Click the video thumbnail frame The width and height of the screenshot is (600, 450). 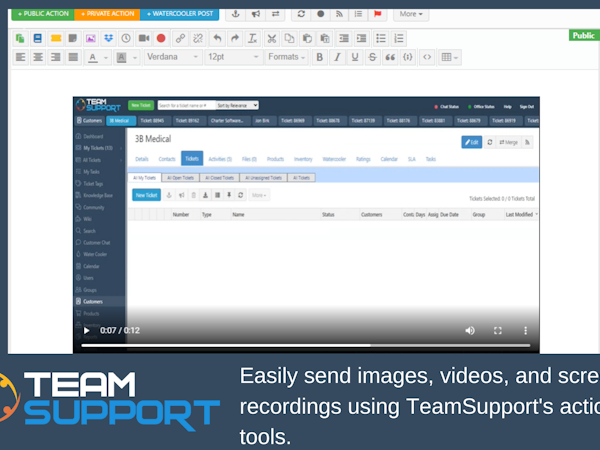(x=306, y=225)
